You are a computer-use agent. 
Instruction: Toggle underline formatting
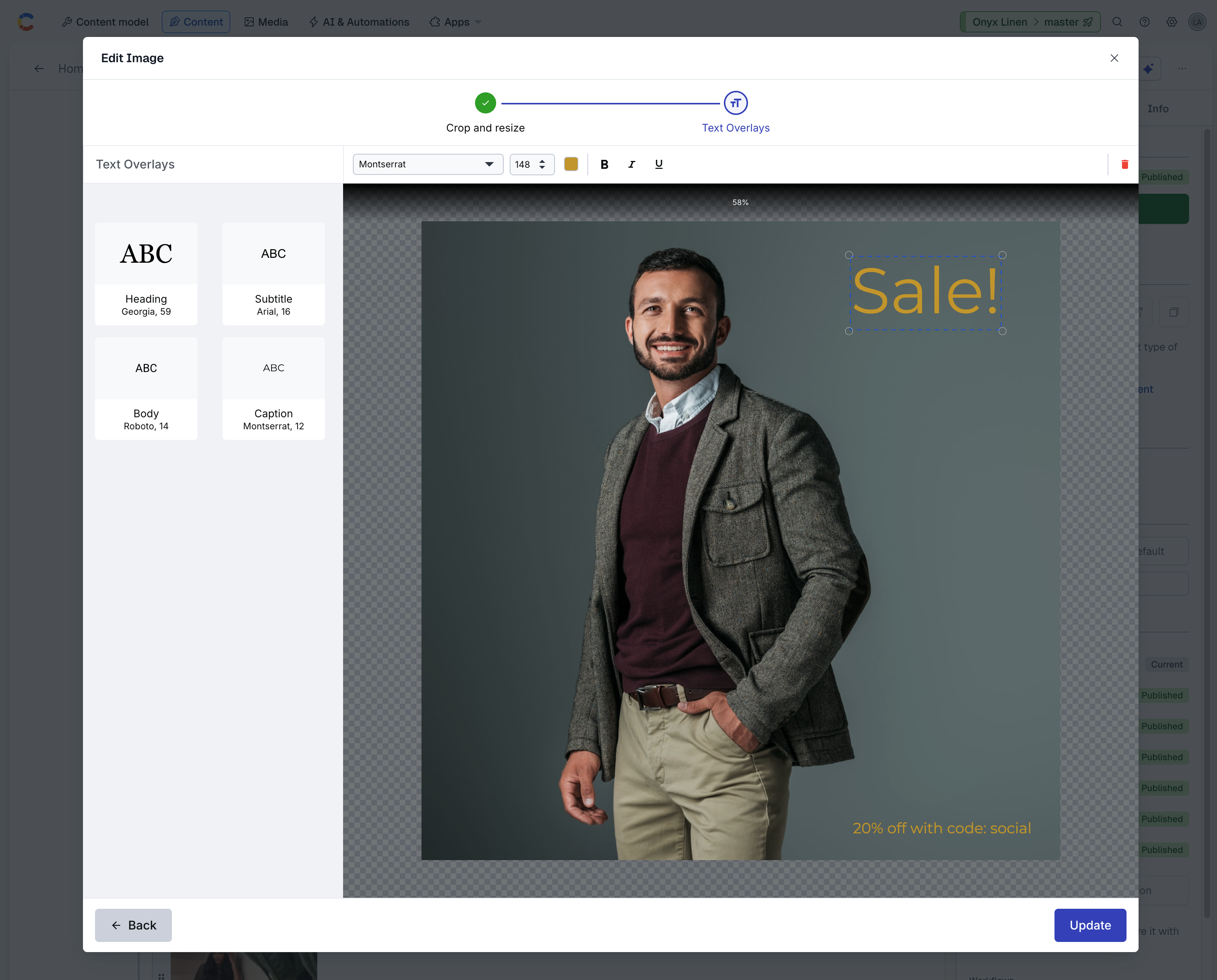[659, 164]
